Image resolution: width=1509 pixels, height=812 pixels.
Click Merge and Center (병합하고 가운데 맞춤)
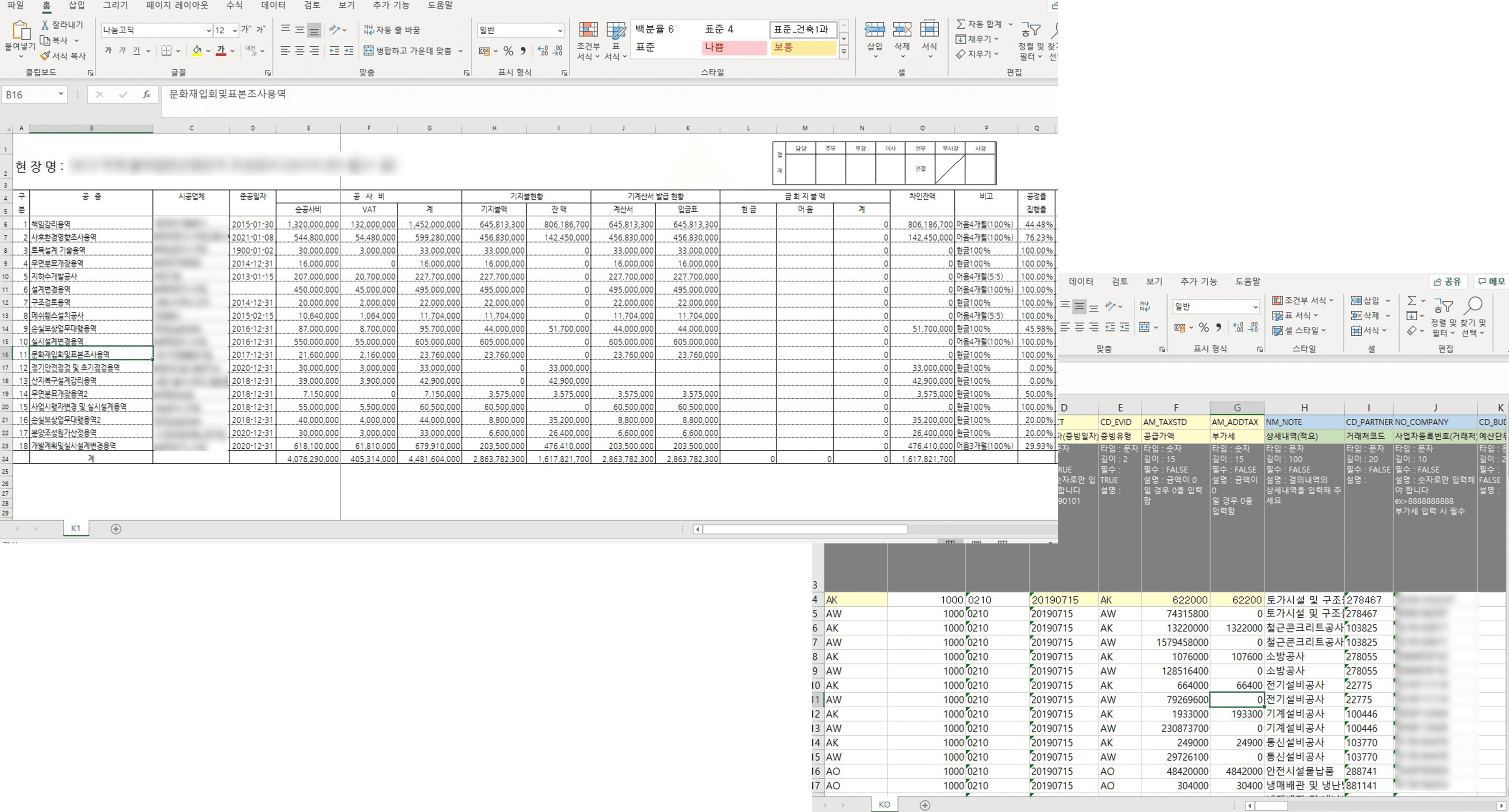pos(409,51)
